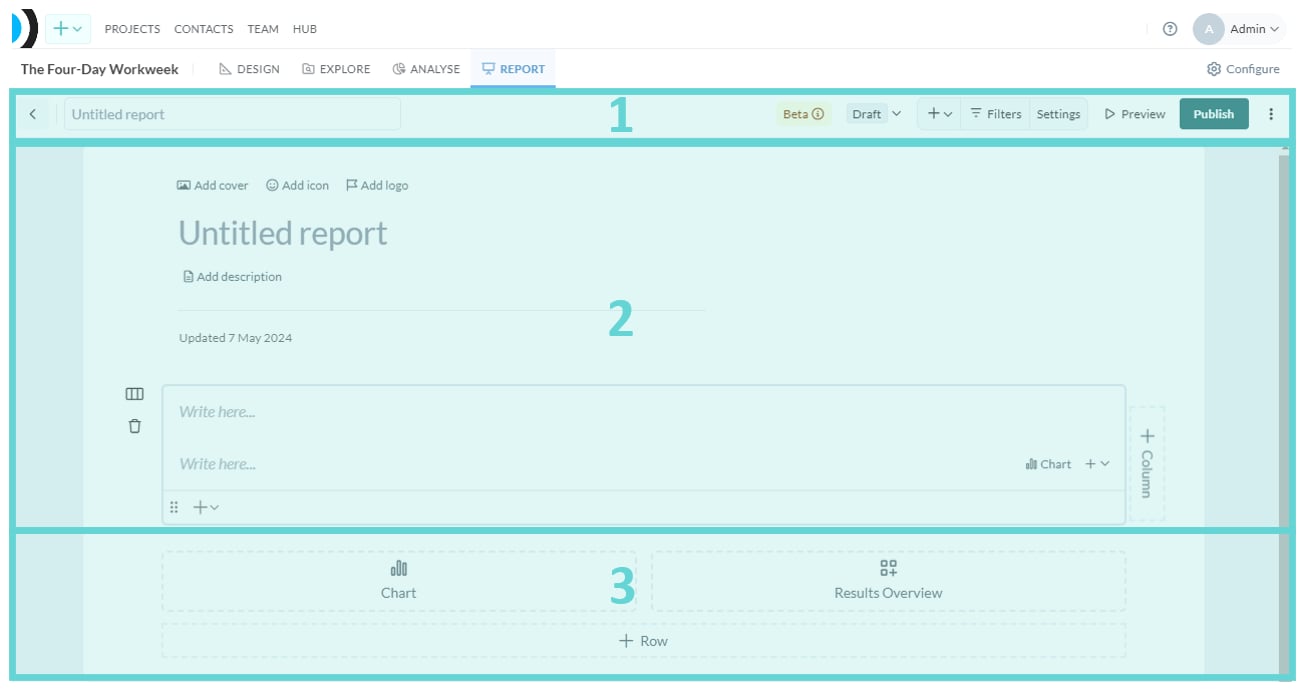Image resolution: width=1312 pixels, height=692 pixels.
Task: Click the Admin avatar circle
Action: (x=1208, y=29)
